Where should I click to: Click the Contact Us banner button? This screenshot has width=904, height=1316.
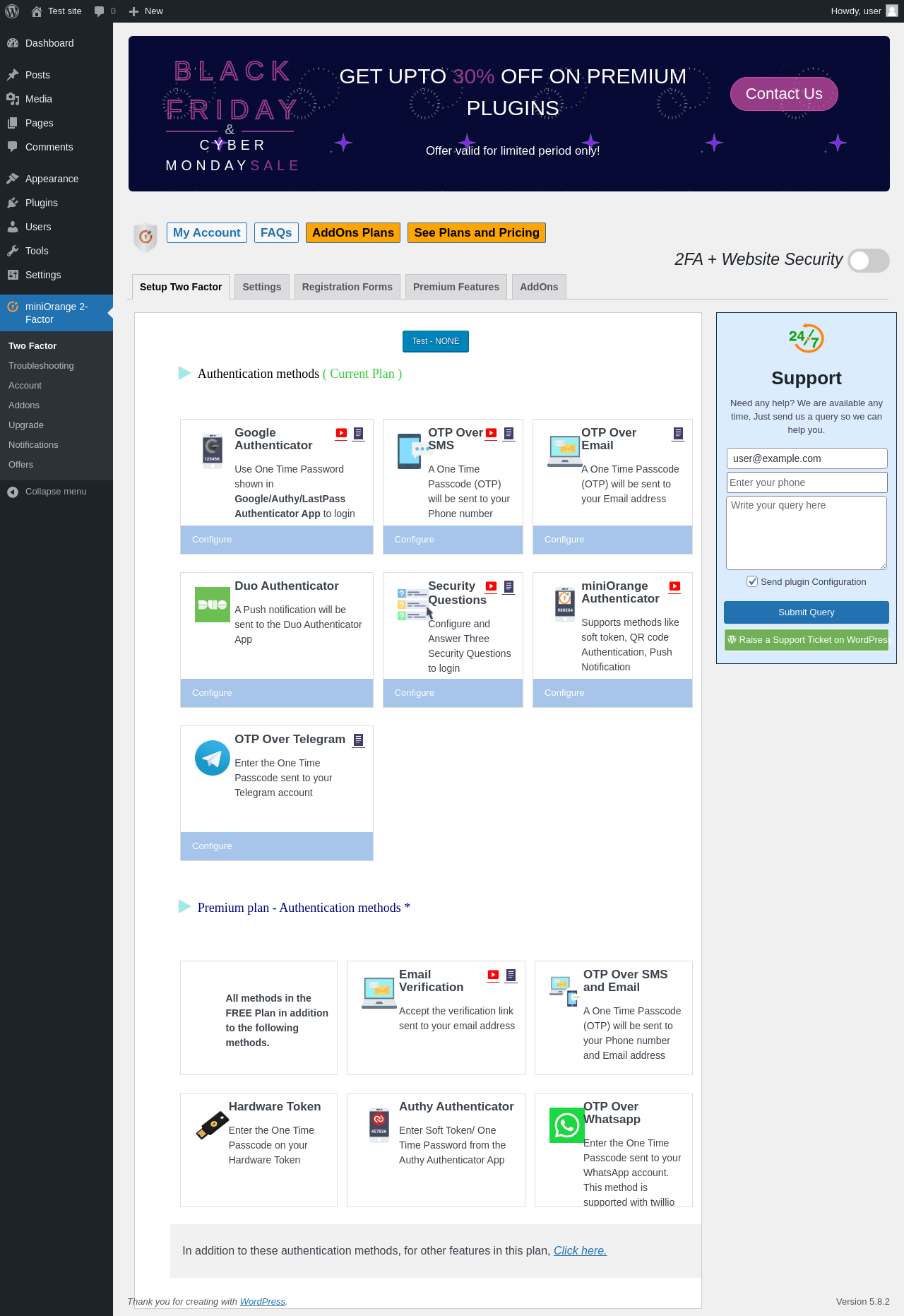(784, 94)
